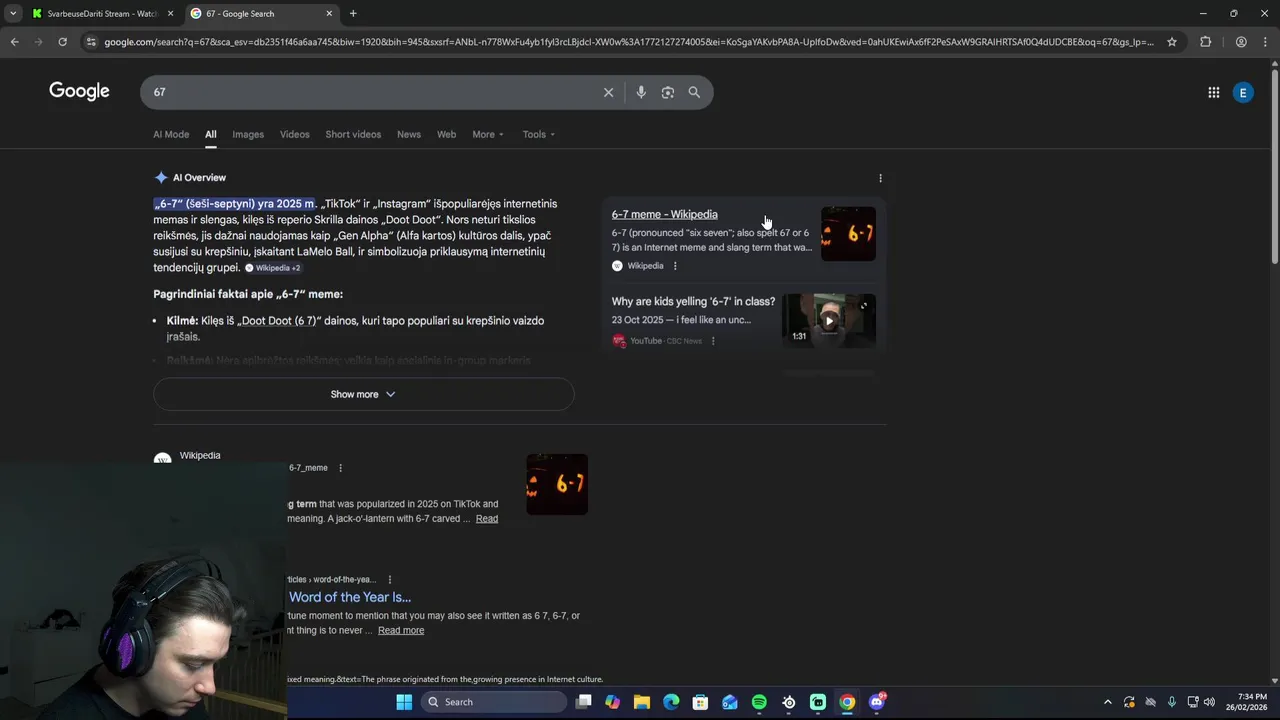Select the Videos search tab
The height and width of the screenshot is (720, 1280).
[x=294, y=134]
